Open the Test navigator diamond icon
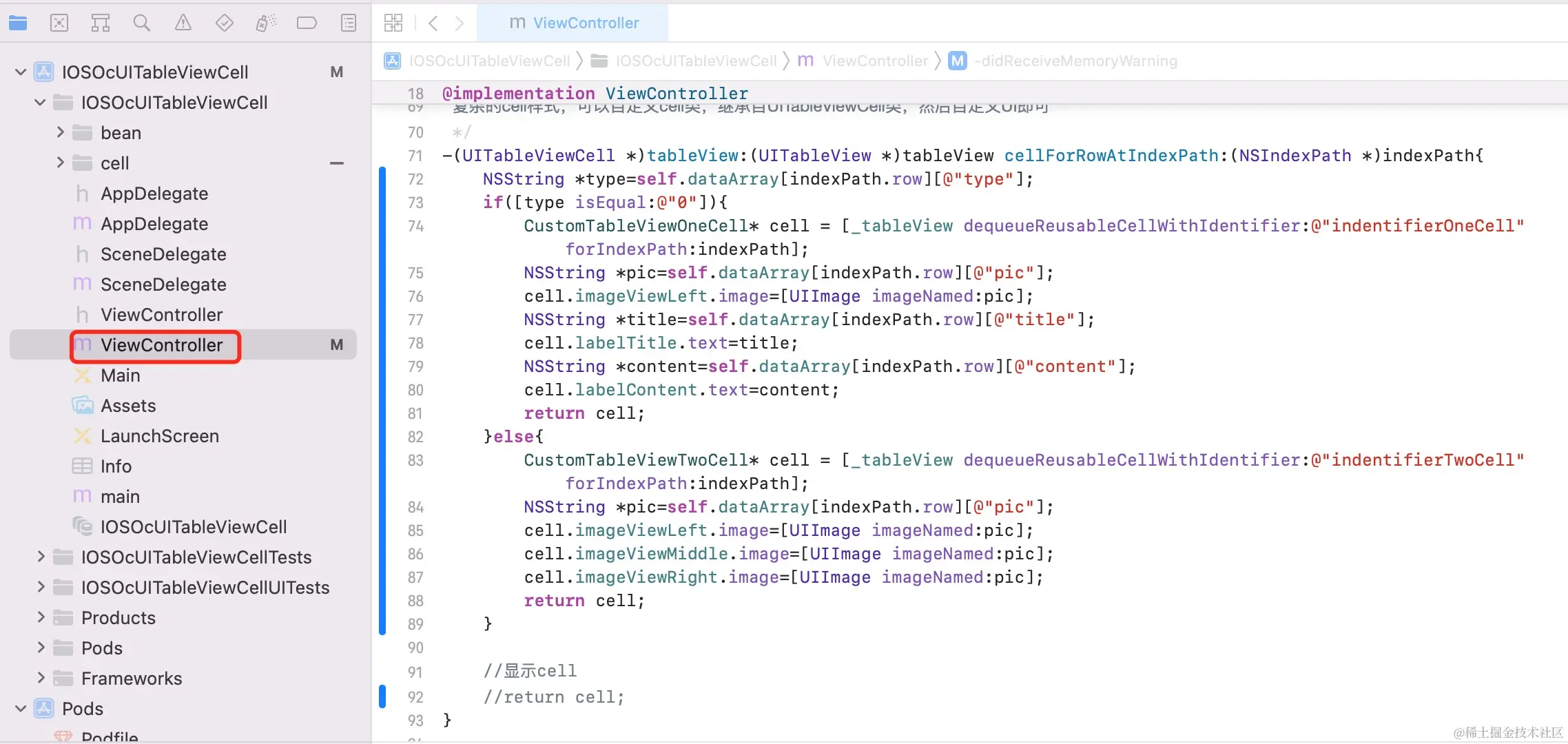The width and height of the screenshot is (1568, 744). [225, 23]
